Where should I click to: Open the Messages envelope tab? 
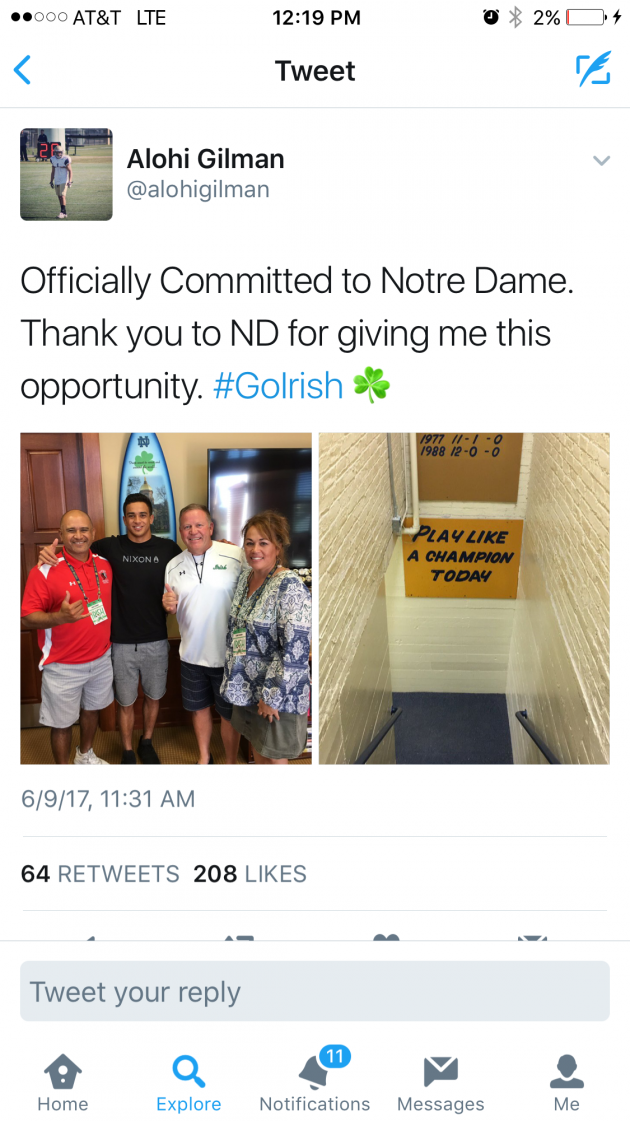(x=440, y=1083)
